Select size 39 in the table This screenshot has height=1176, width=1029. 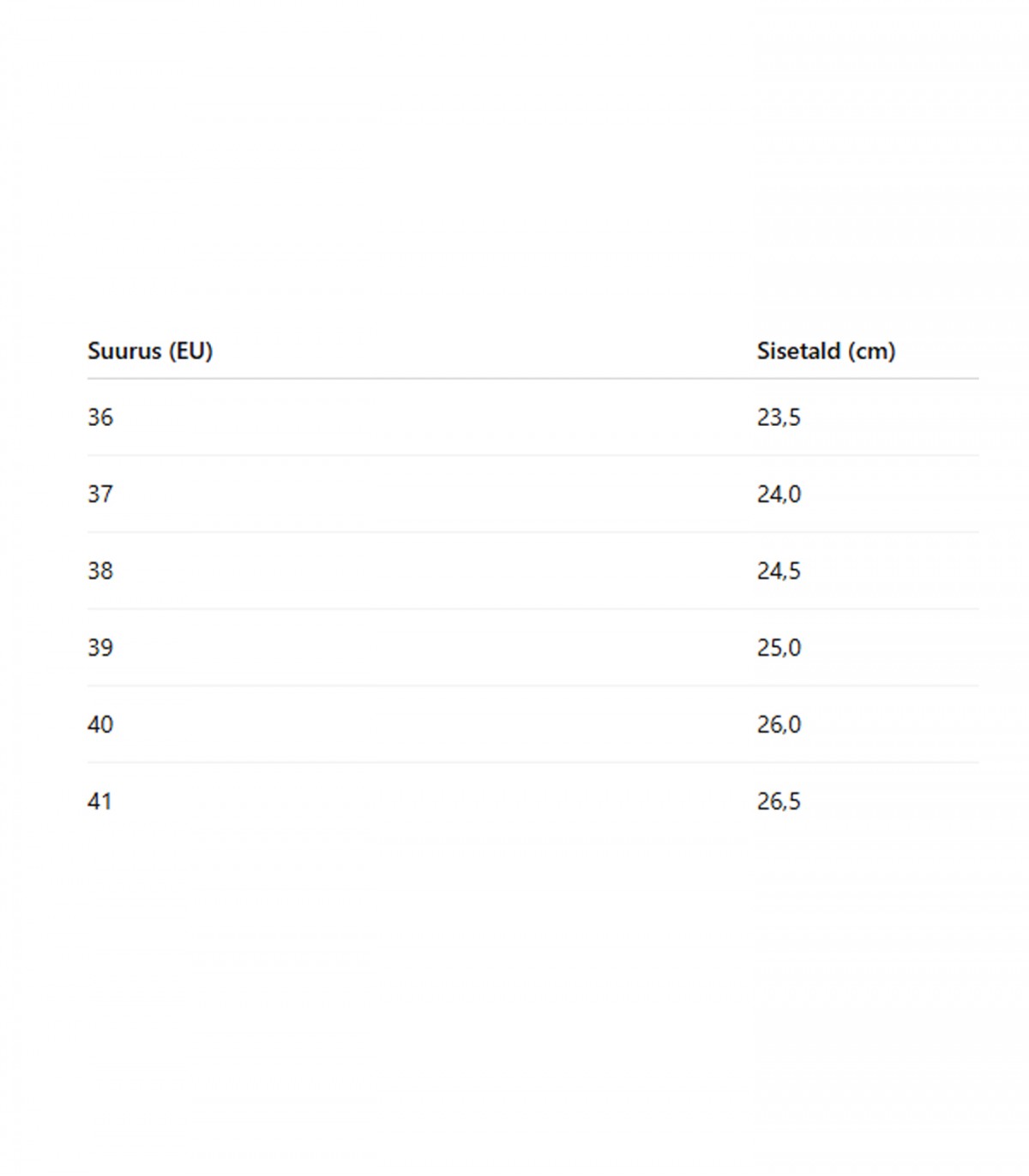[100, 647]
